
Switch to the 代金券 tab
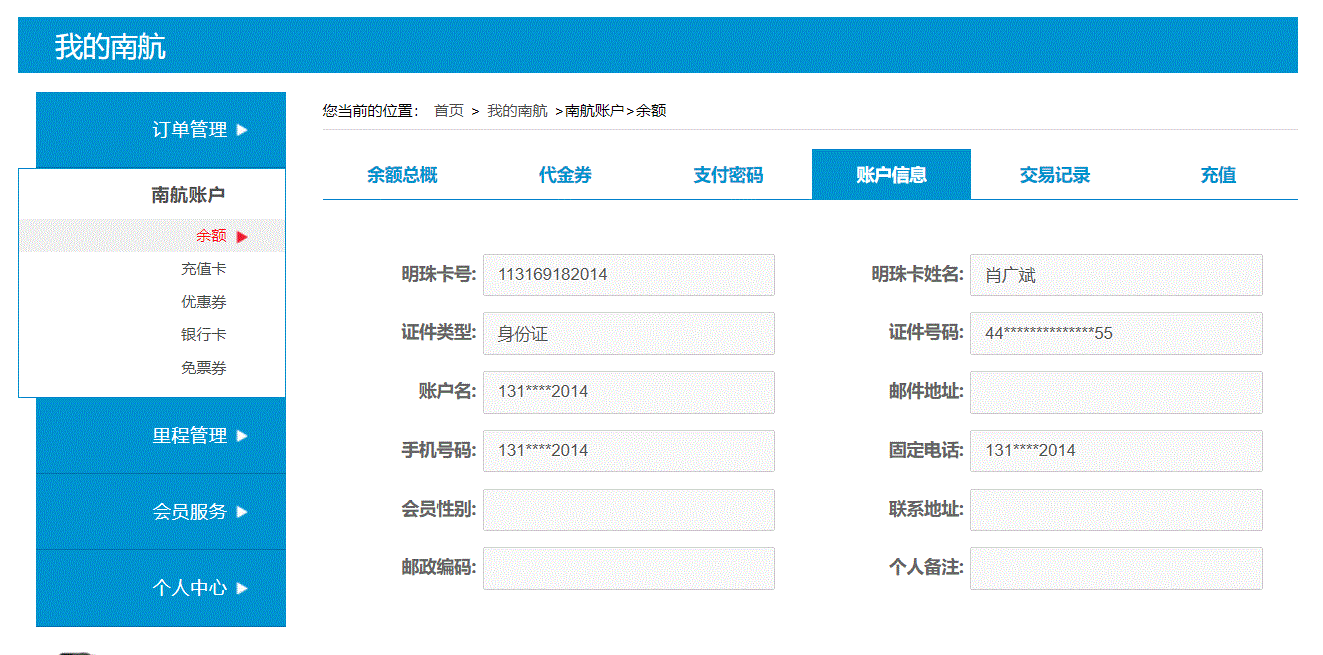(x=565, y=175)
